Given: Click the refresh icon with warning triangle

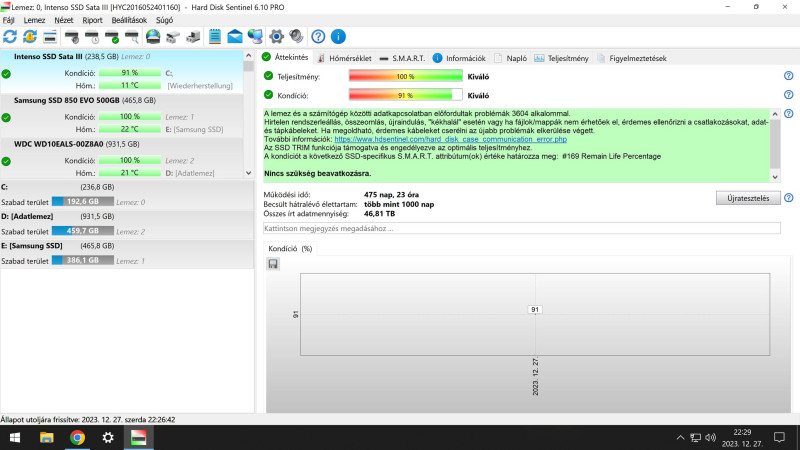Looking at the screenshot, I should click(x=30, y=37).
